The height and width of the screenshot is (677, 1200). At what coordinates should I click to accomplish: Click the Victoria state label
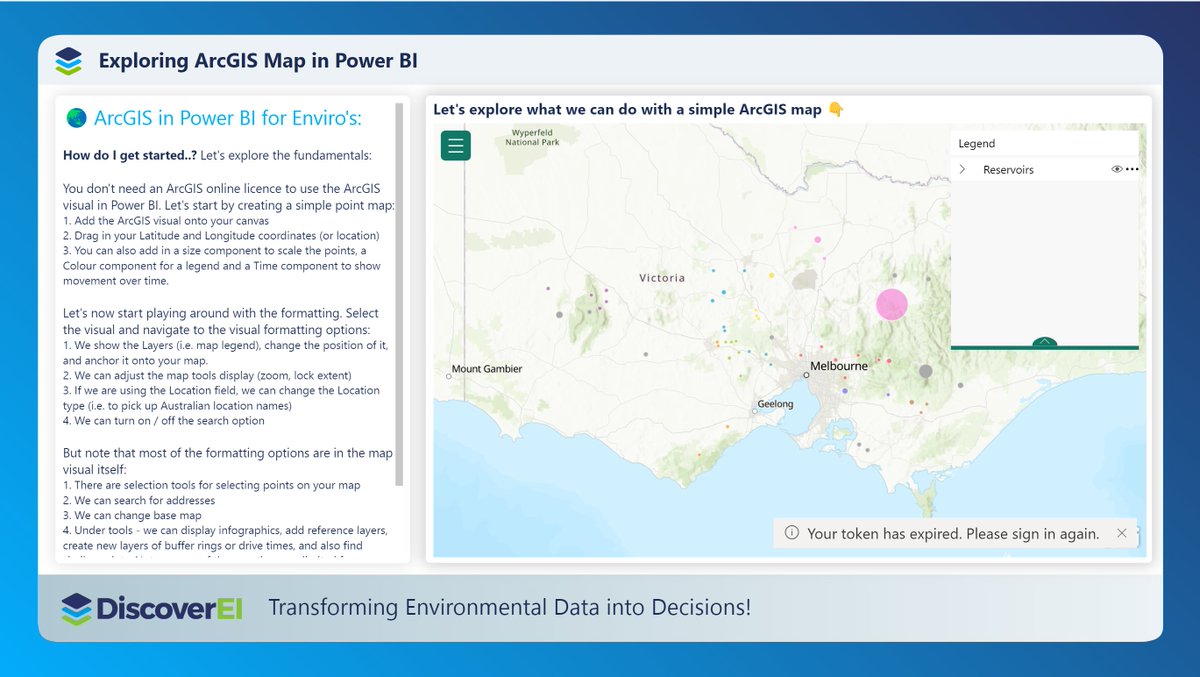pos(662,277)
